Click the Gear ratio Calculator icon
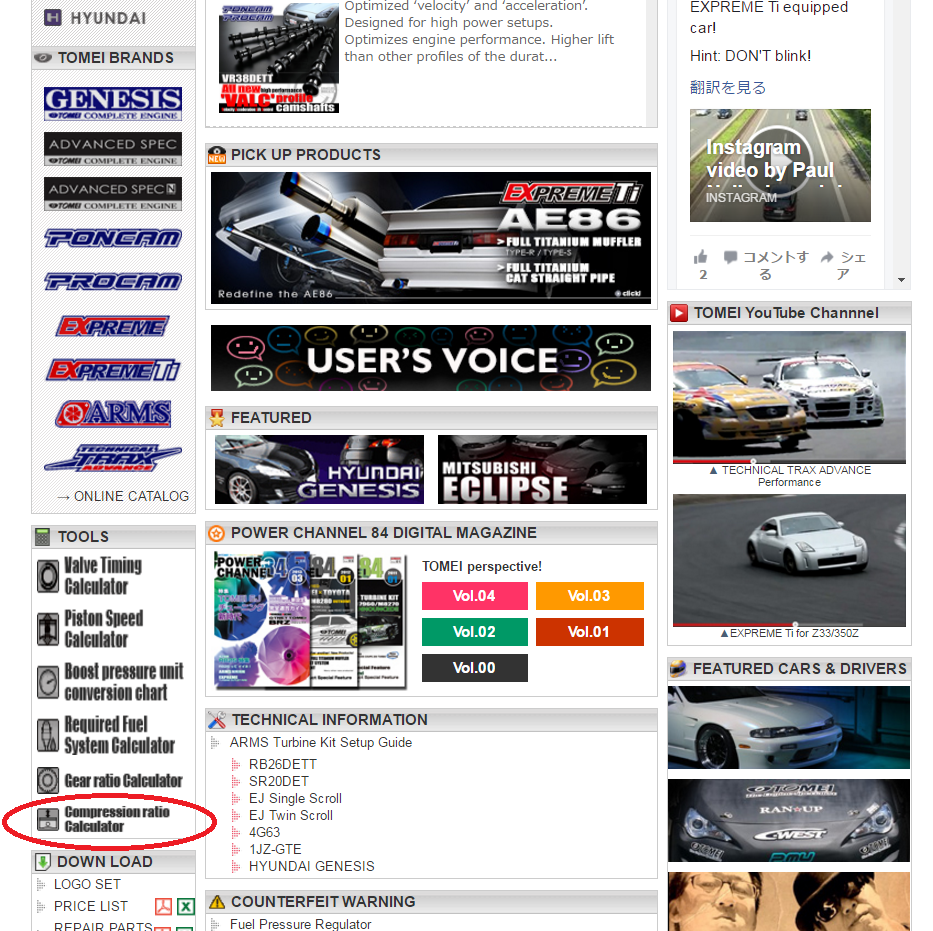This screenshot has width=933, height=931. pos(48,780)
